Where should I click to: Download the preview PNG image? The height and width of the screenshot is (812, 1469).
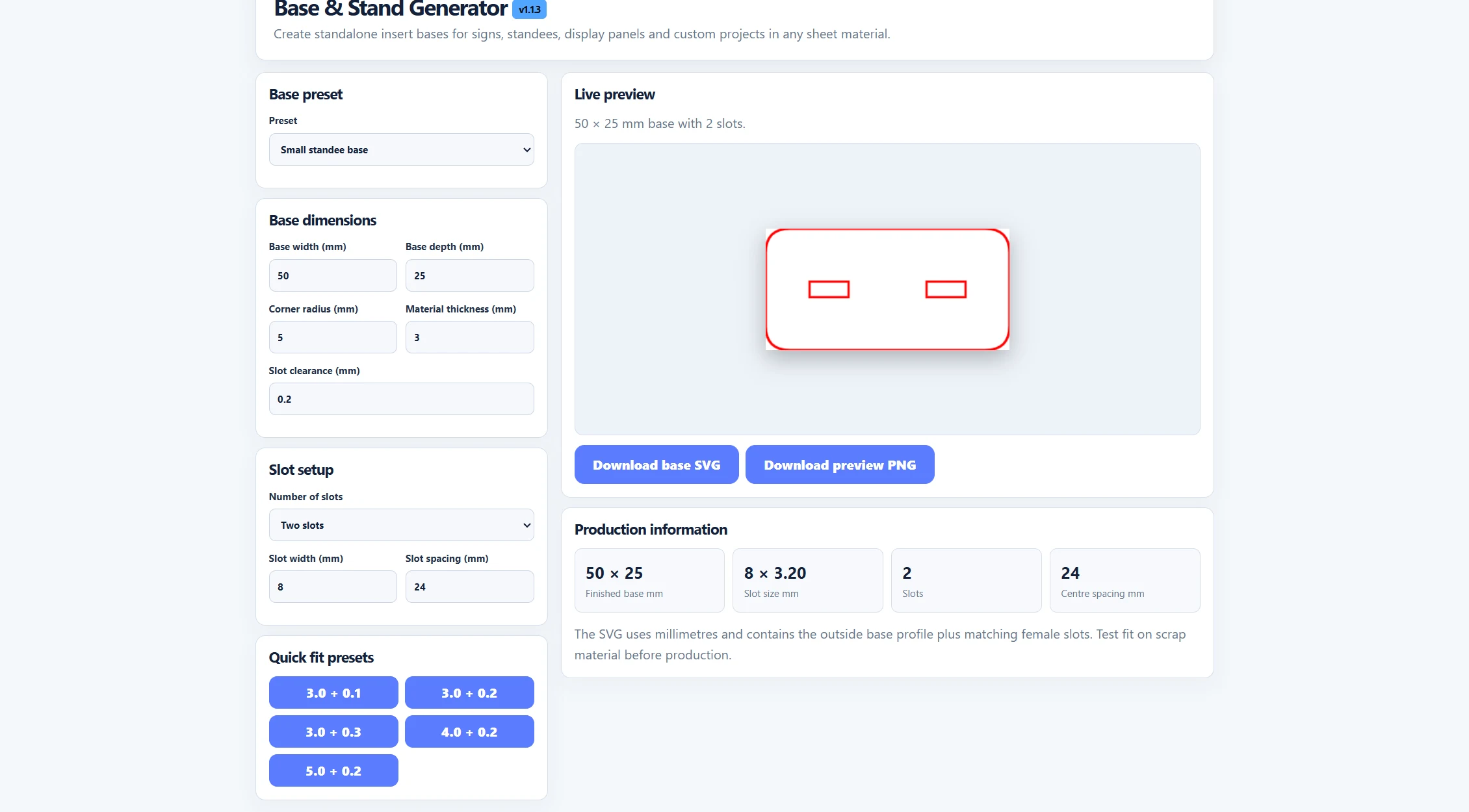pyautogui.click(x=840, y=464)
